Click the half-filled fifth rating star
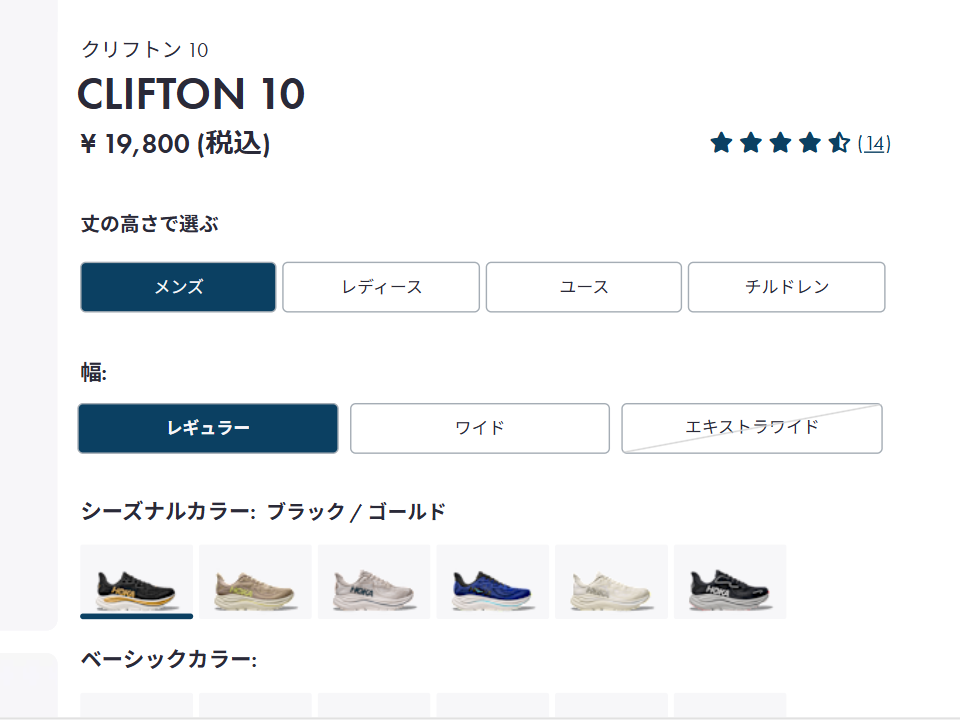Viewport: 960px width, 720px height. 838,143
